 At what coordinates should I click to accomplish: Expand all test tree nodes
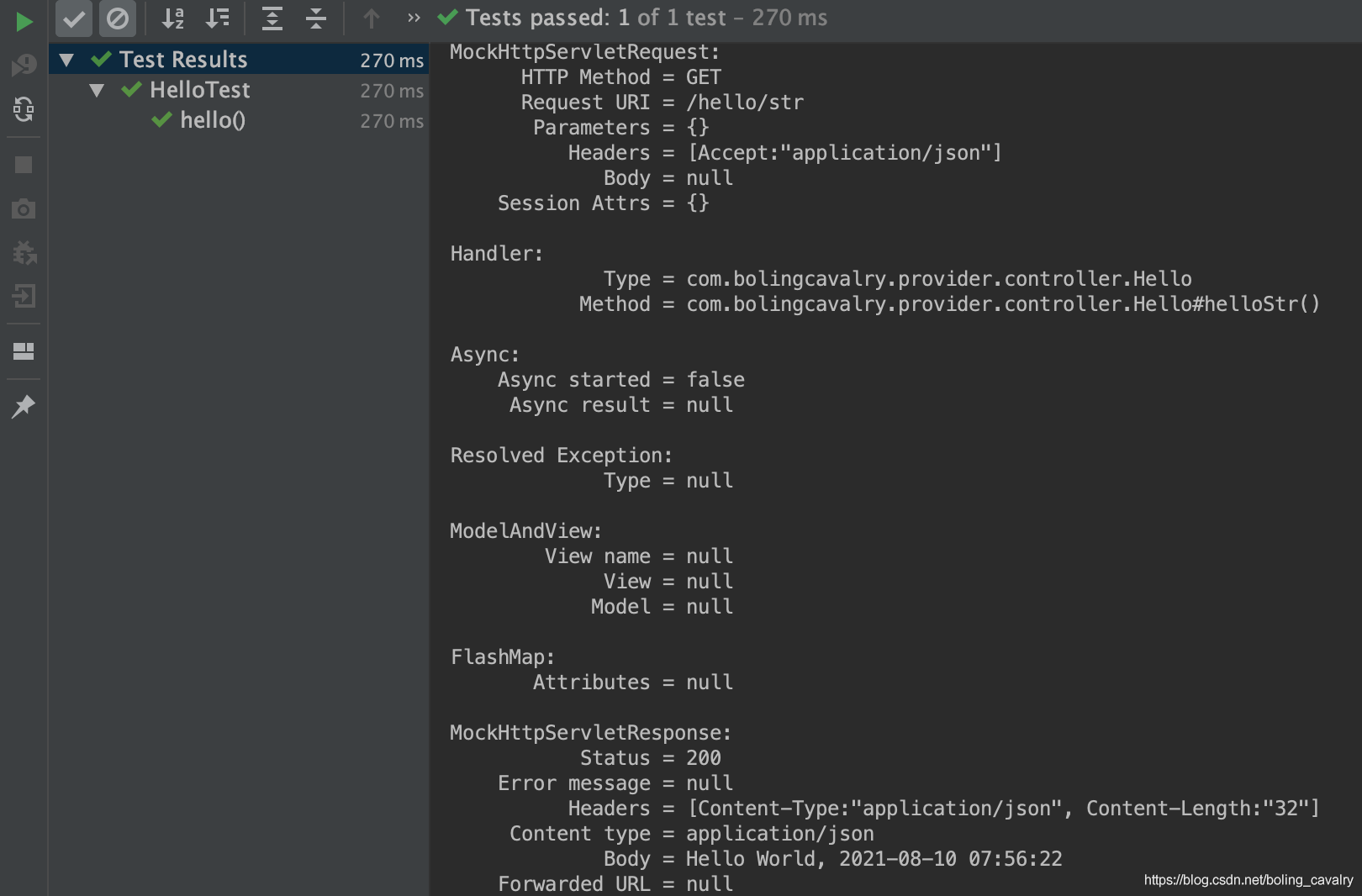[272, 18]
